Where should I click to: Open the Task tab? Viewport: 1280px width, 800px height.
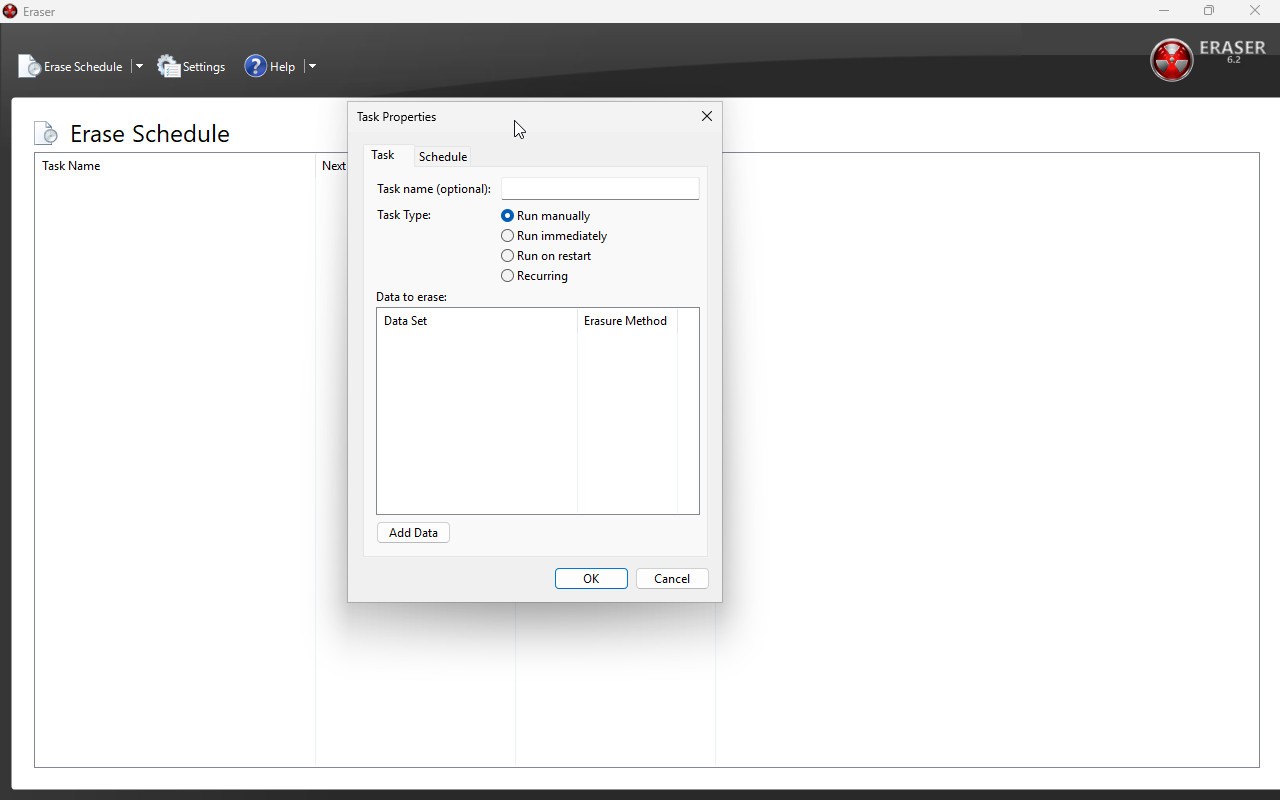[x=383, y=155]
